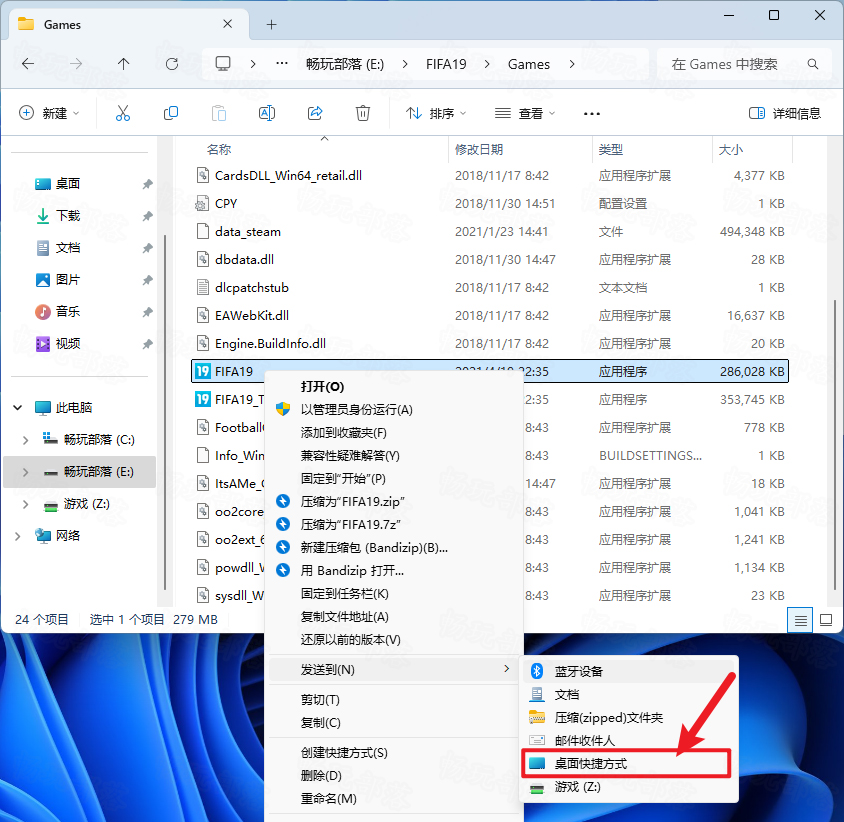Close the Games tab
This screenshot has height=822, width=844.
point(228,24)
